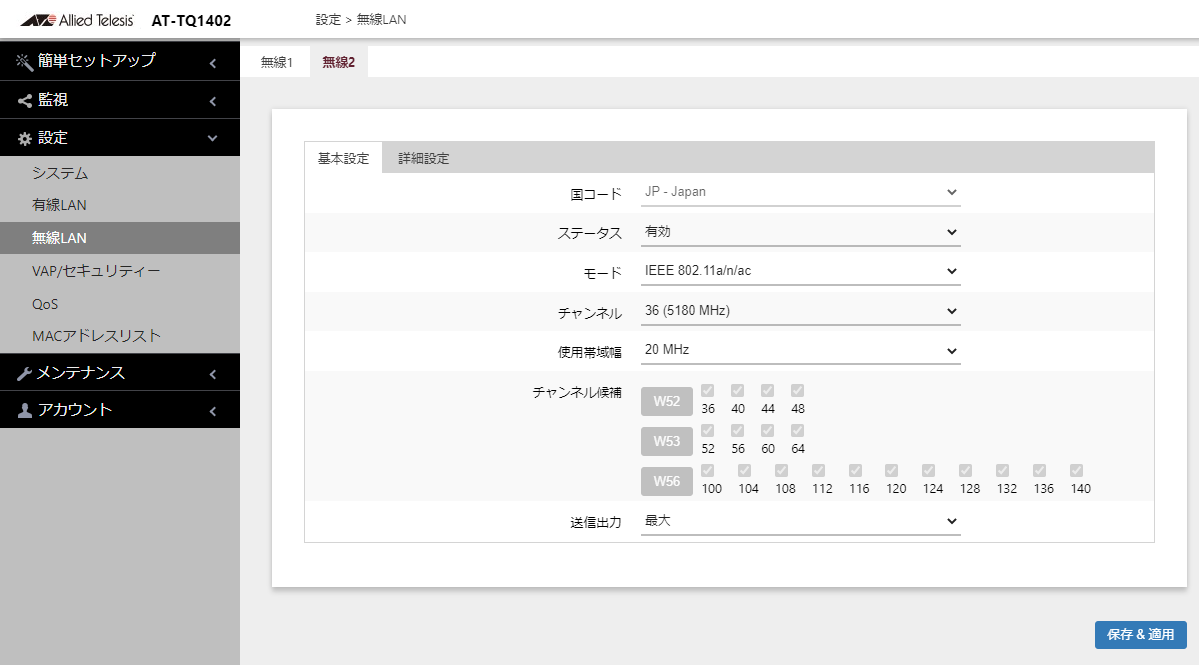Click the 保存 & 適用 button

coord(1141,634)
